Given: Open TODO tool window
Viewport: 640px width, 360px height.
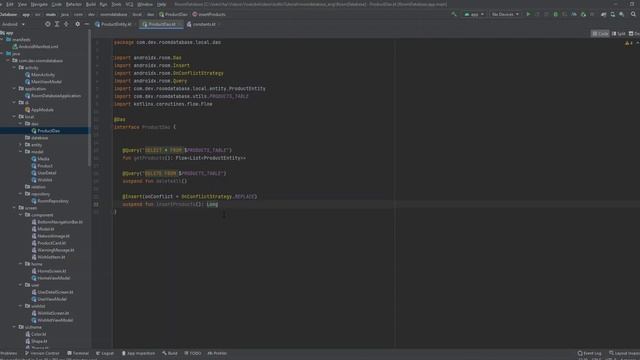Looking at the screenshot, I should (x=193, y=353).
